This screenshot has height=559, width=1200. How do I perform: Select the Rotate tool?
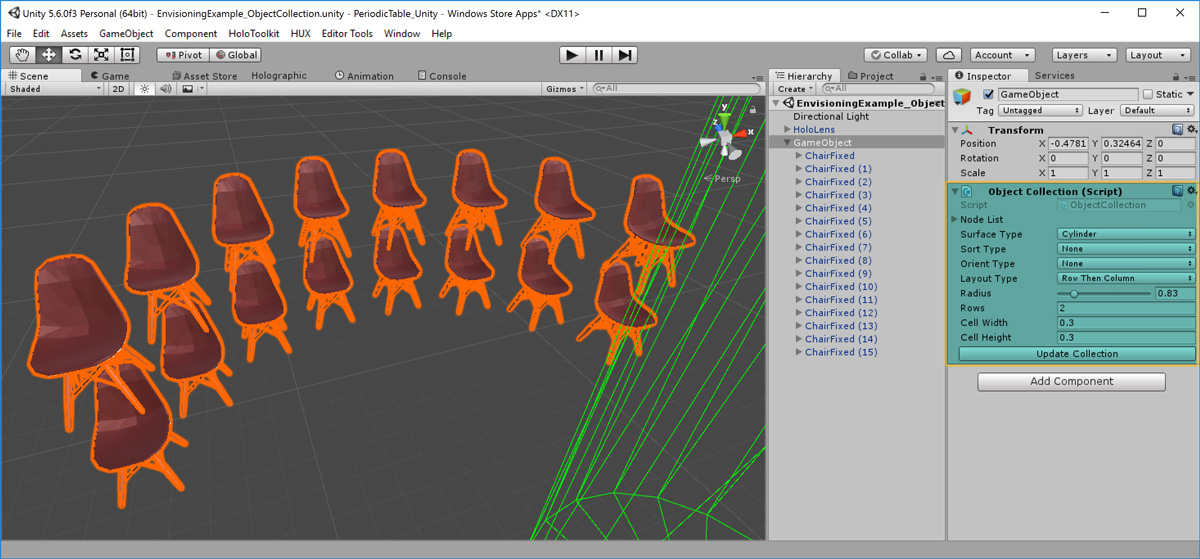pos(75,55)
